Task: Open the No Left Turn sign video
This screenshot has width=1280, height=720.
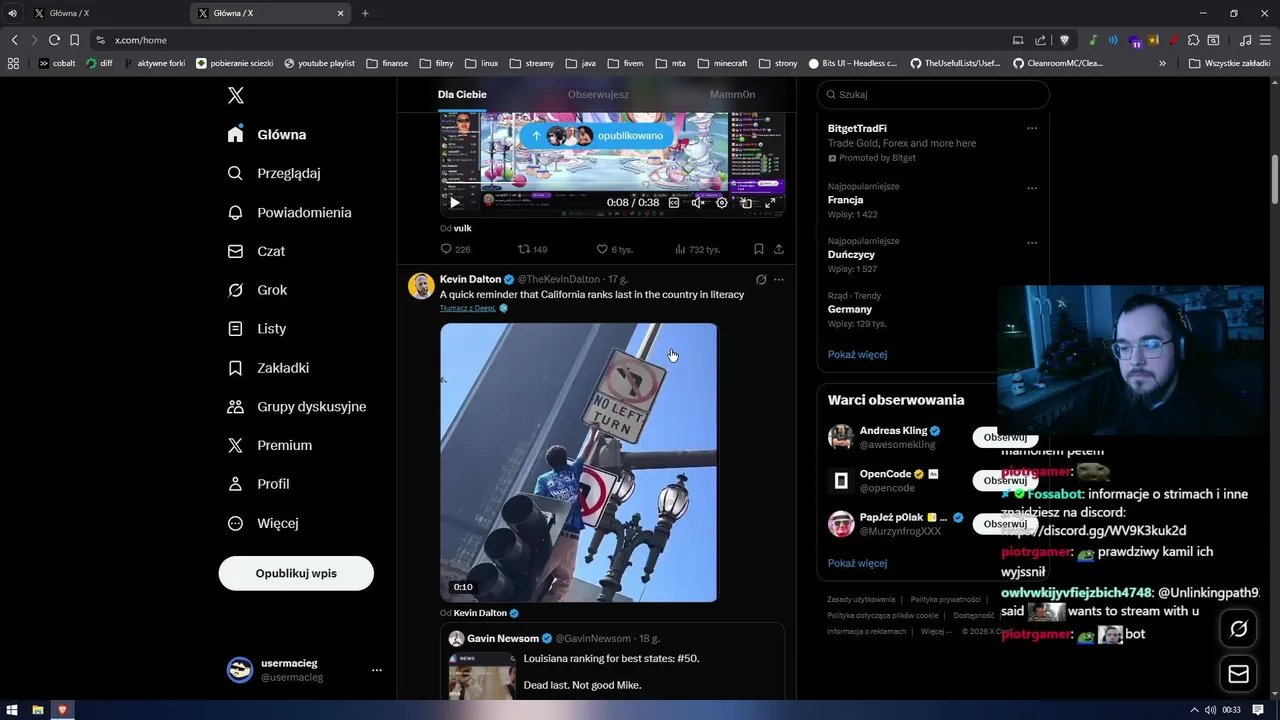Action: pyautogui.click(x=579, y=462)
